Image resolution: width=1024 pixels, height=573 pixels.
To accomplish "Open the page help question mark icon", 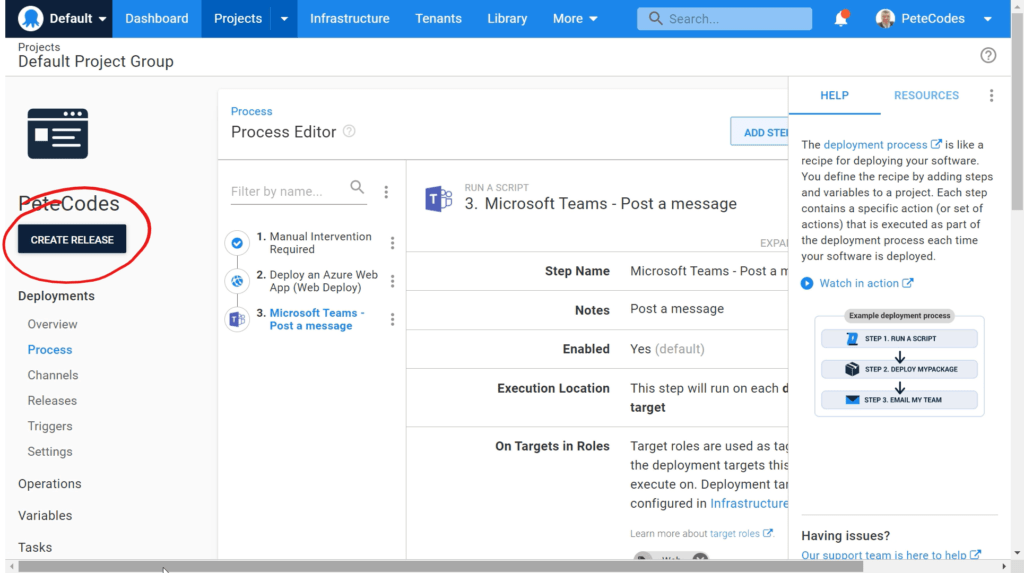I will click(x=988, y=56).
